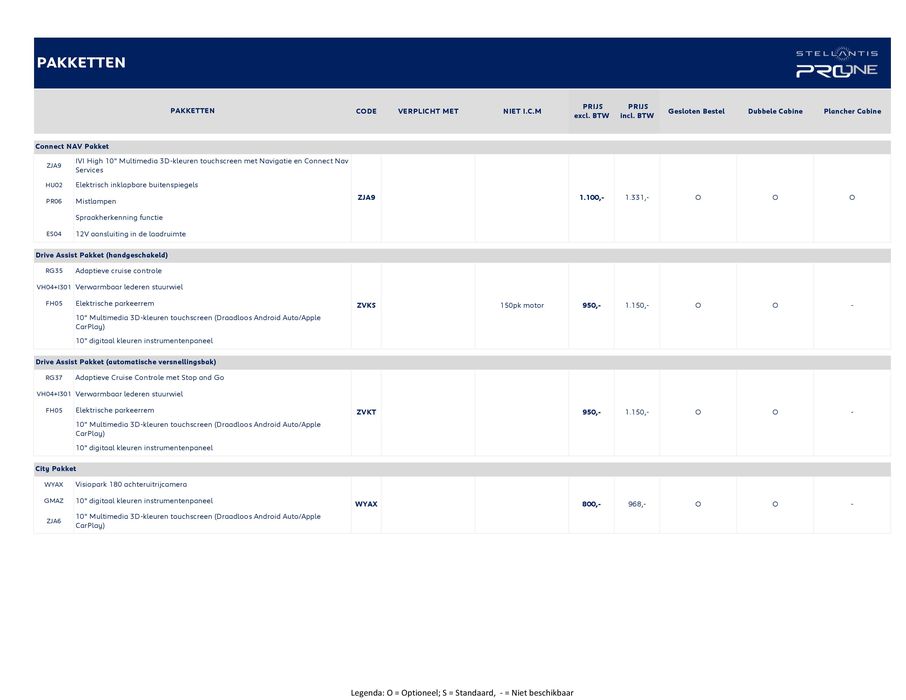The image size is (906, 700).
Task: Click the WYAX code in CODE column
Action: 366,504
